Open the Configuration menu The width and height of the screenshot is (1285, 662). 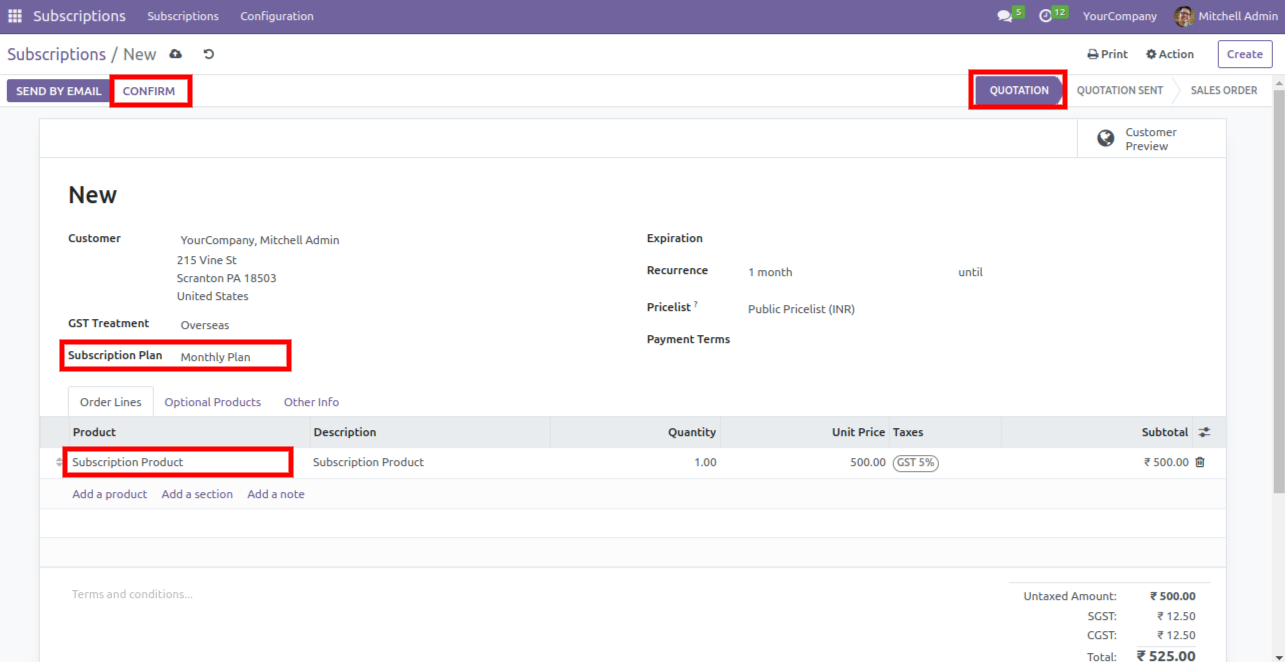point(276,16)
